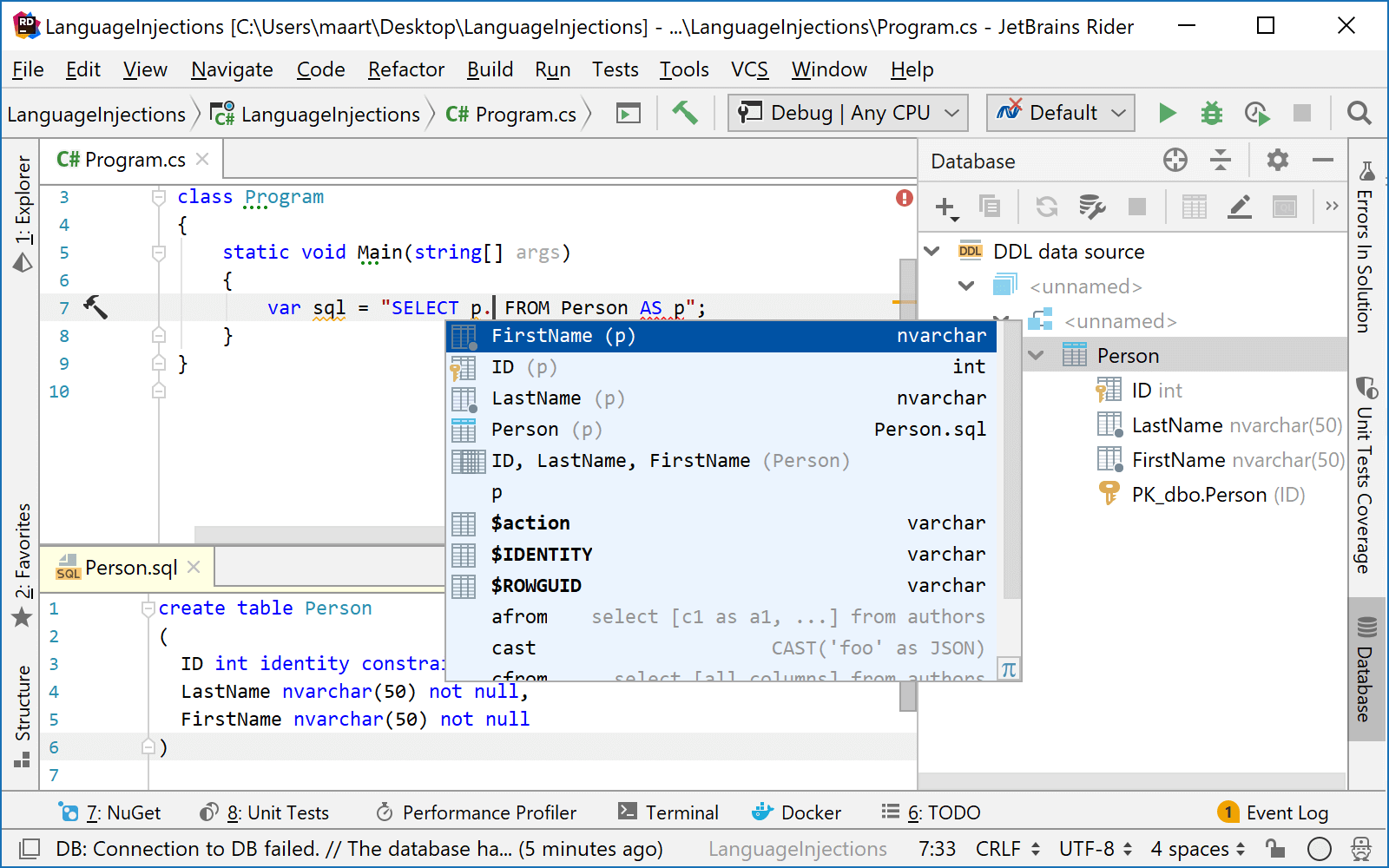
Task: Open the Debug | Any CPU run configuration dropdown
Action: pos(846,113)
